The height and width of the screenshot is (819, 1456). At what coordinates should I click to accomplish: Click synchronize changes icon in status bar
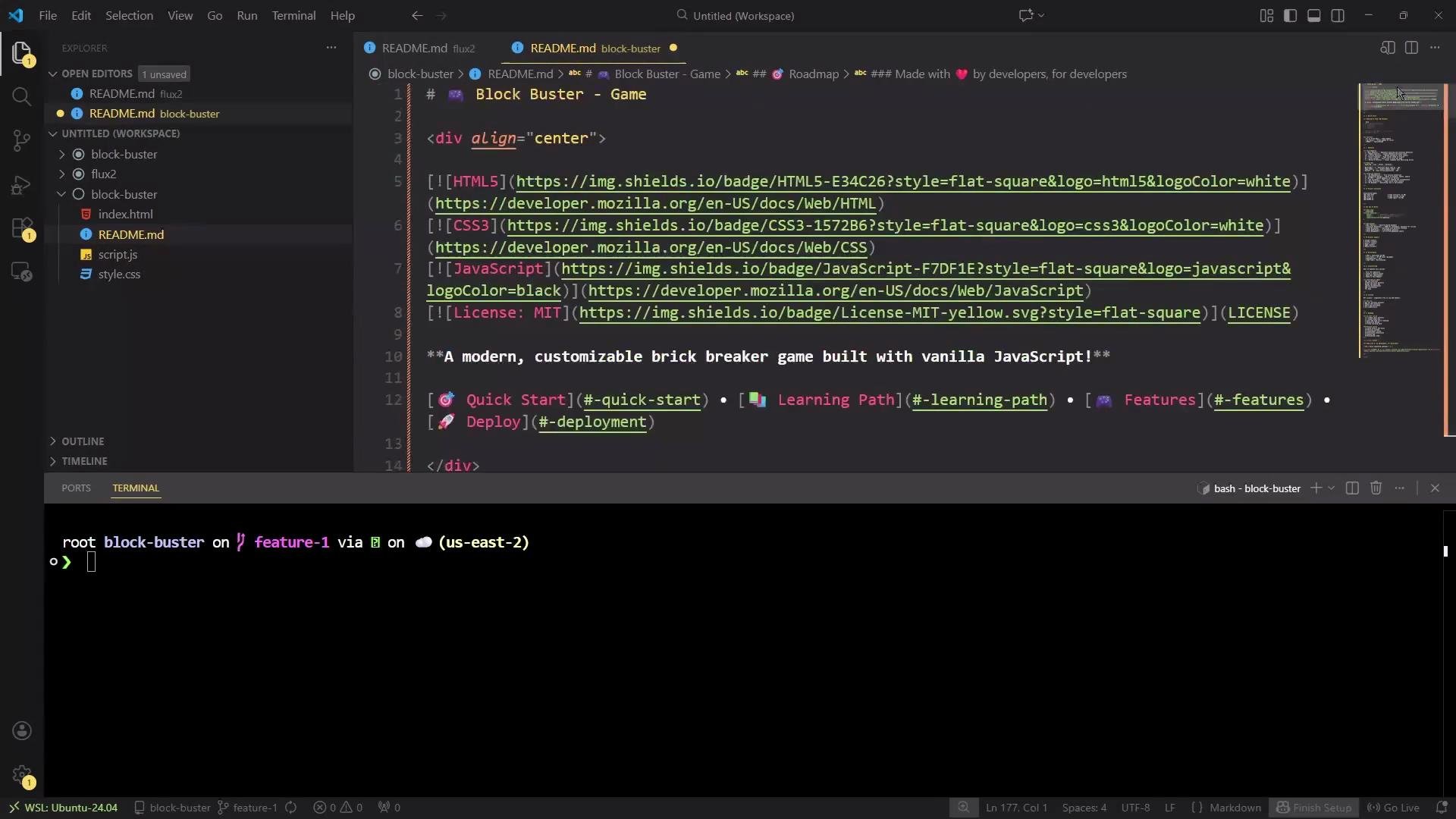click(x=291, y=808)
